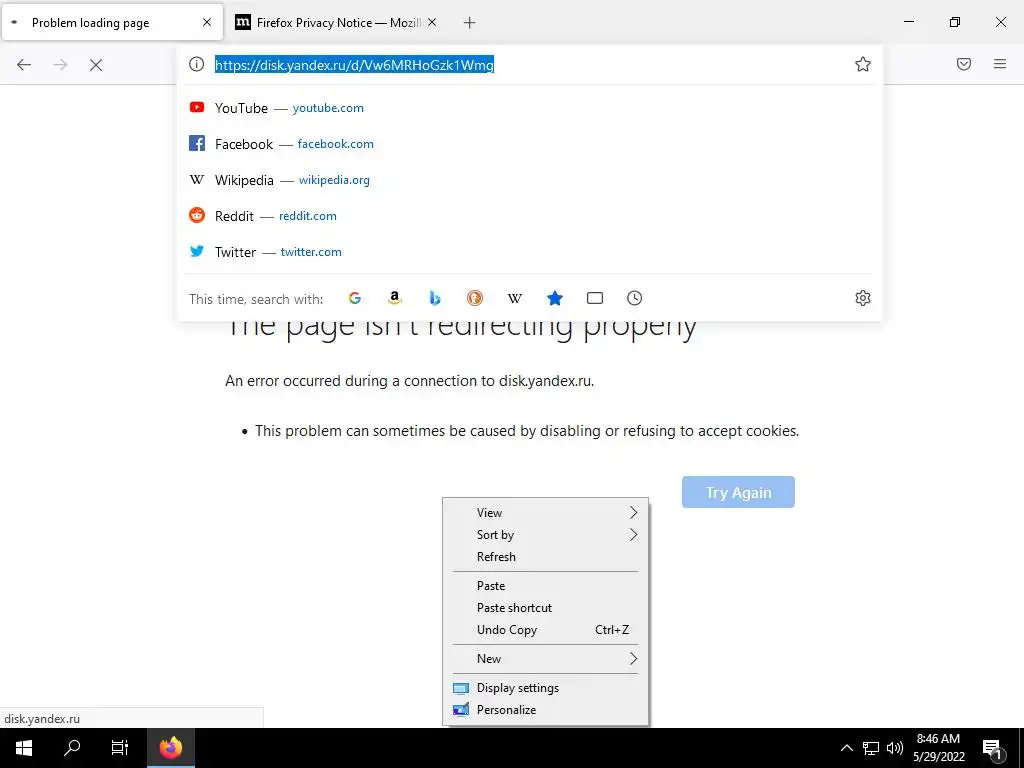1024x768 pixels.
Task: Click Firefox icon in the taskbar
Action: [170, 748]
